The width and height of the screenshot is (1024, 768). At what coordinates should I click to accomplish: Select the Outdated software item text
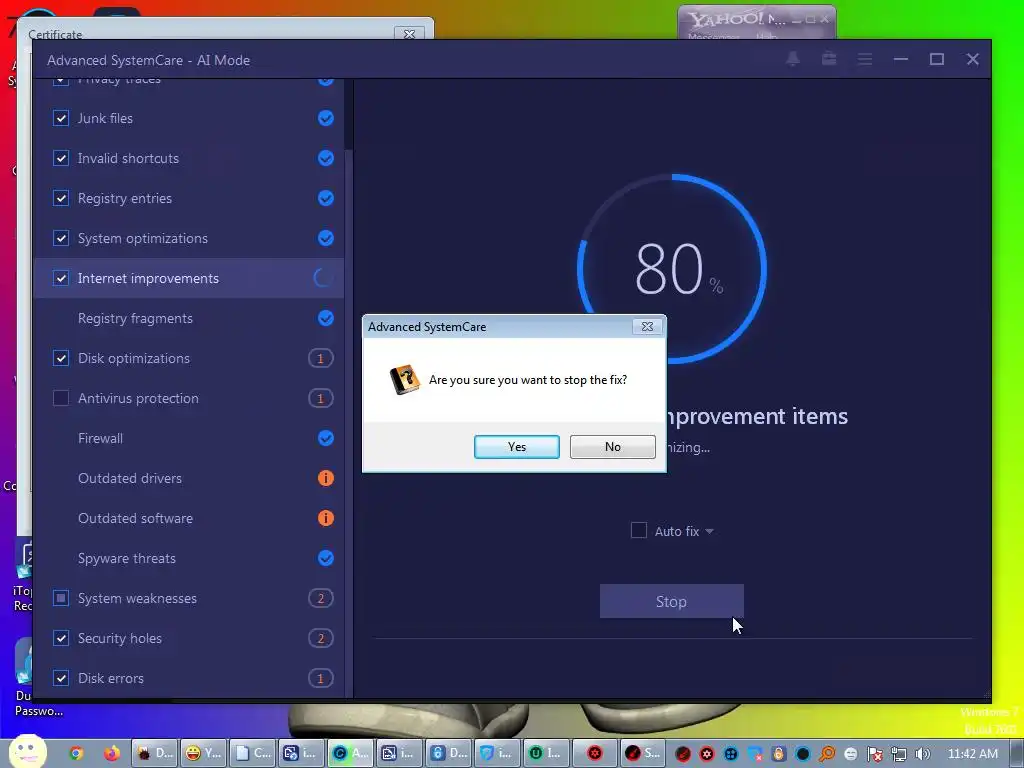pyautogui.click(x=135, y=518)
